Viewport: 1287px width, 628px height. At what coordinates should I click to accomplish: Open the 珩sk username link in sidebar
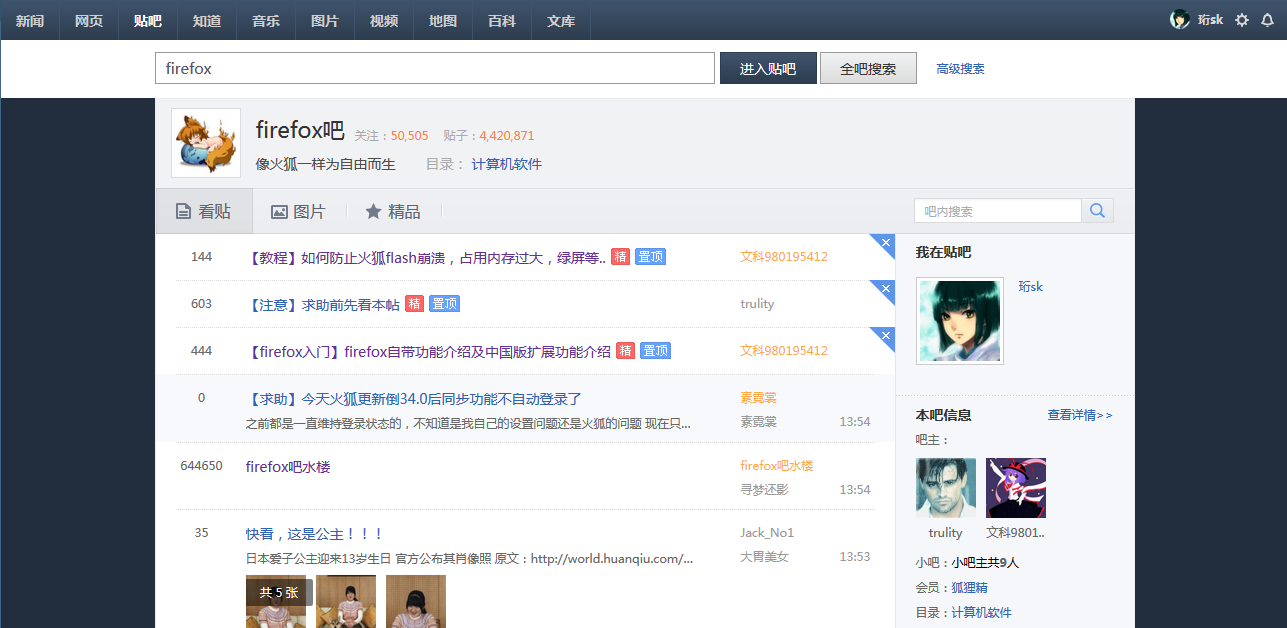coord(1030,287)
